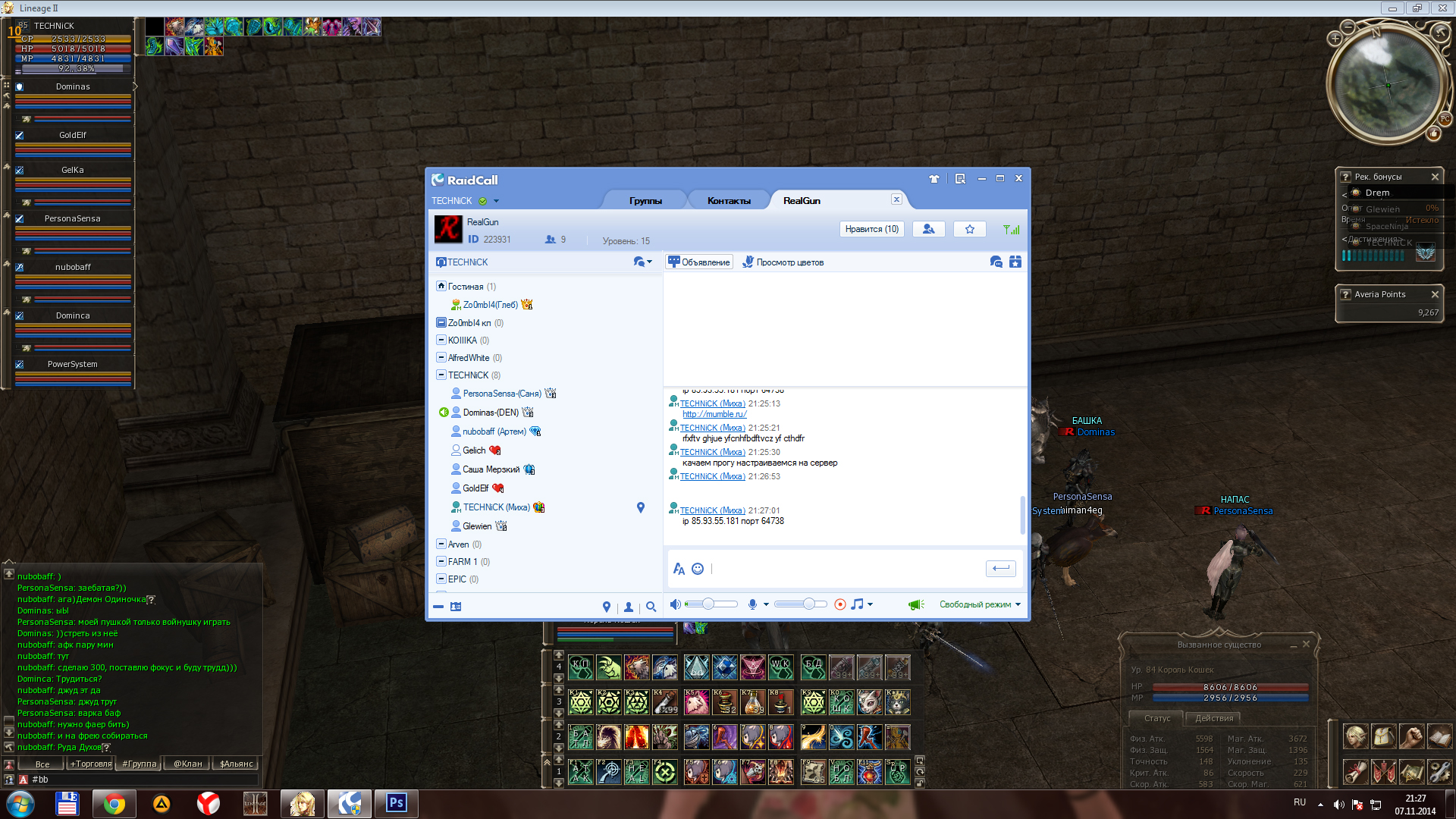
Task: Click the member card icon at bottom left of RaidCall
Action: click(x=456, y=607)
